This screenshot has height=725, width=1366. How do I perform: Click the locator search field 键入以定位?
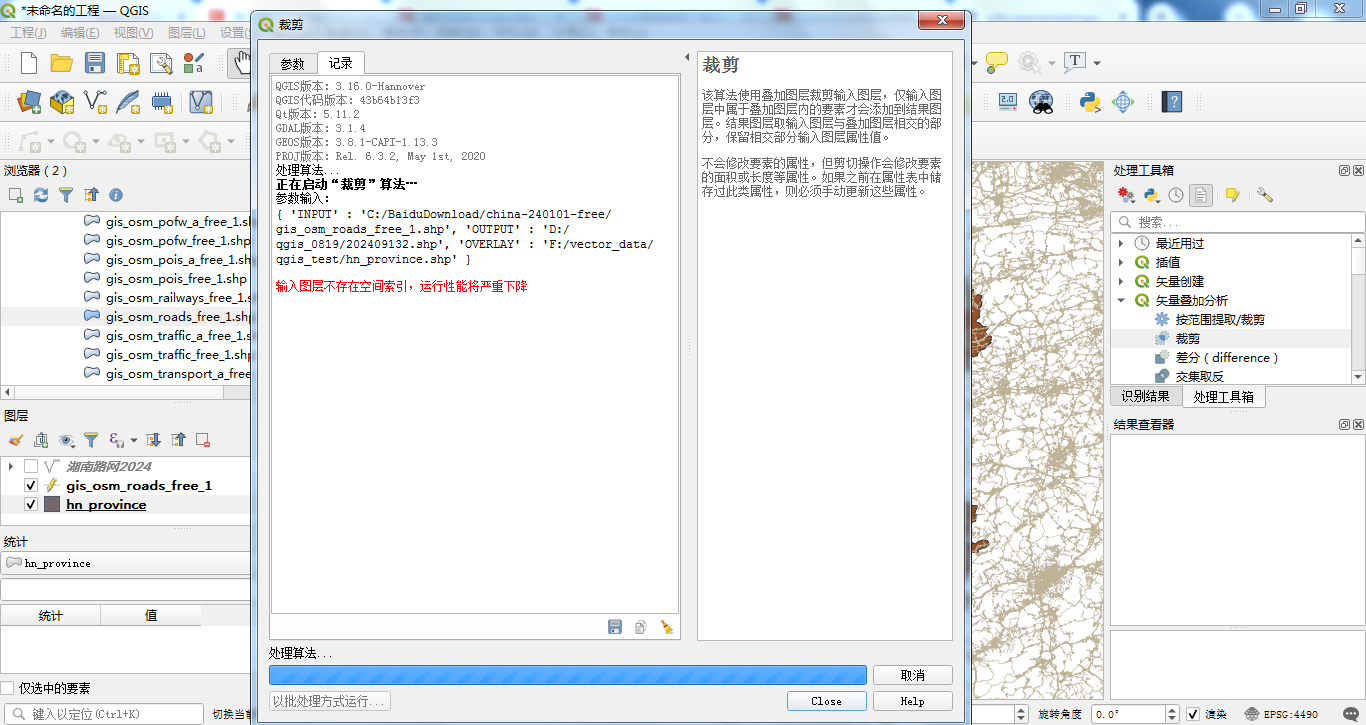105,714
